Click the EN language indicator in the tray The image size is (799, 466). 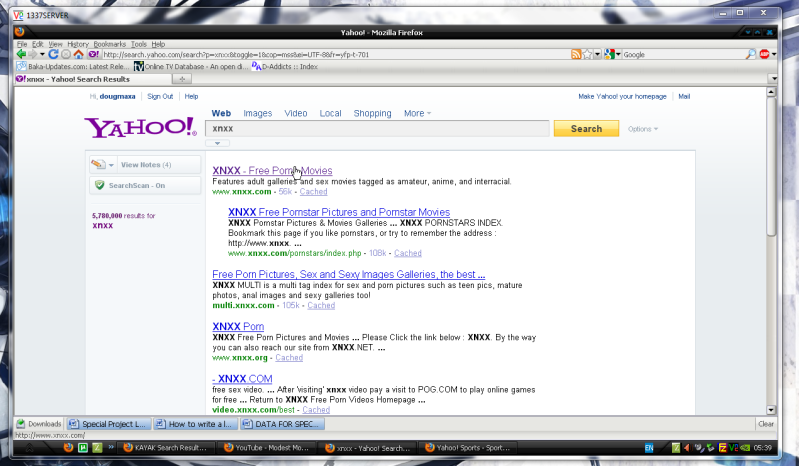pos(649,448)
